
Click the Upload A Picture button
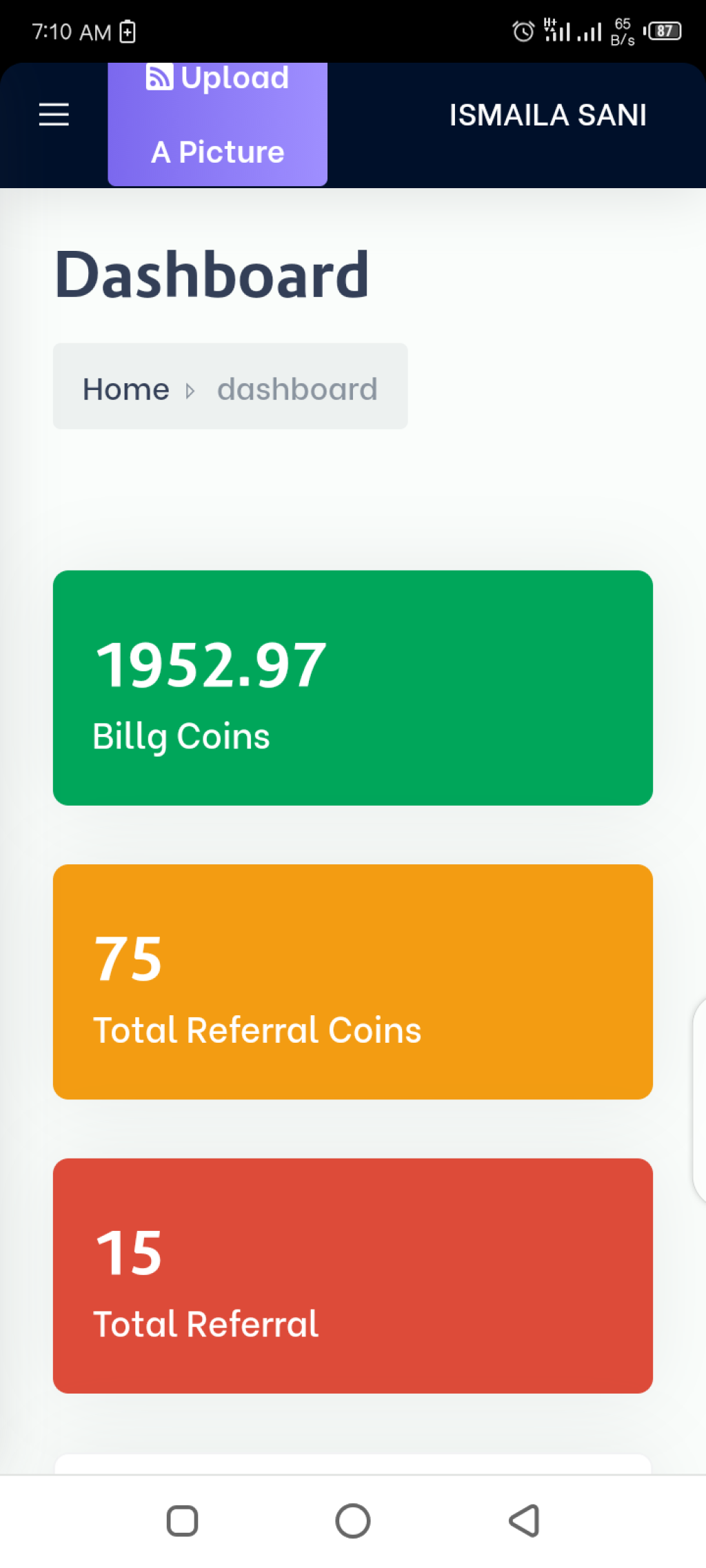(218, 124)
